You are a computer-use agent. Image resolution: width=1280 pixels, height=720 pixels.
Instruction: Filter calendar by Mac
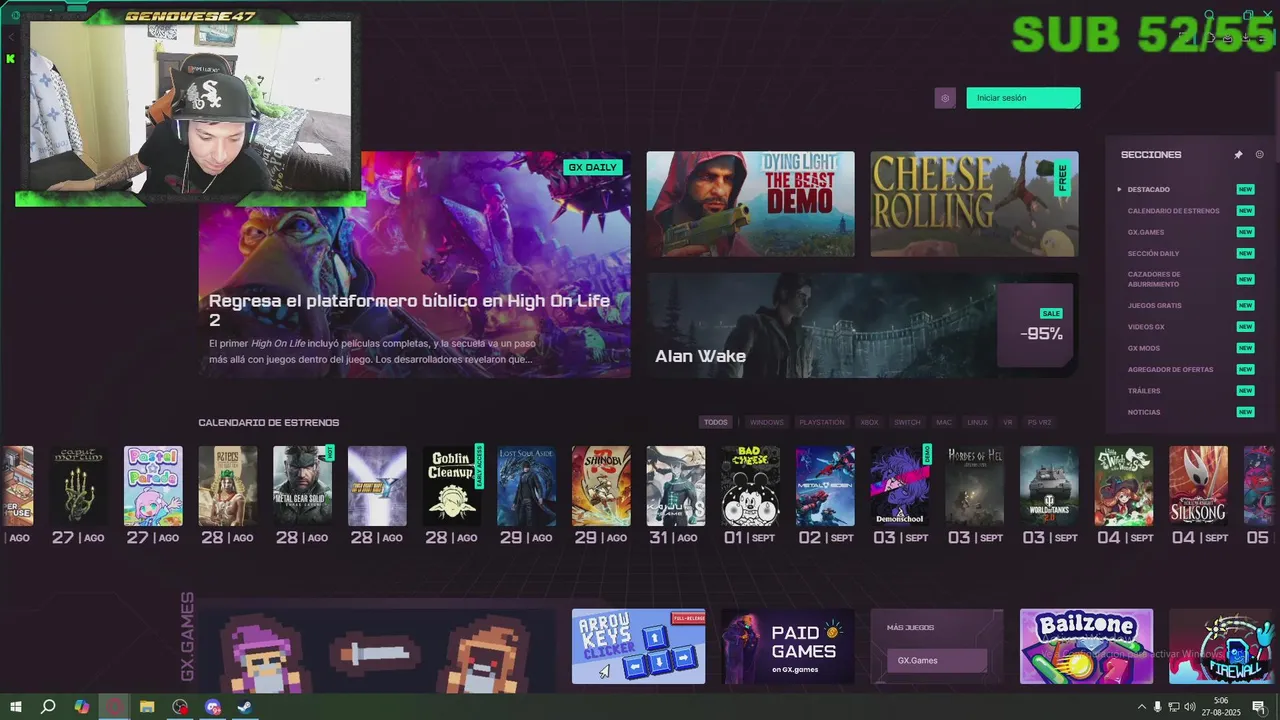(x=944, y=422)
